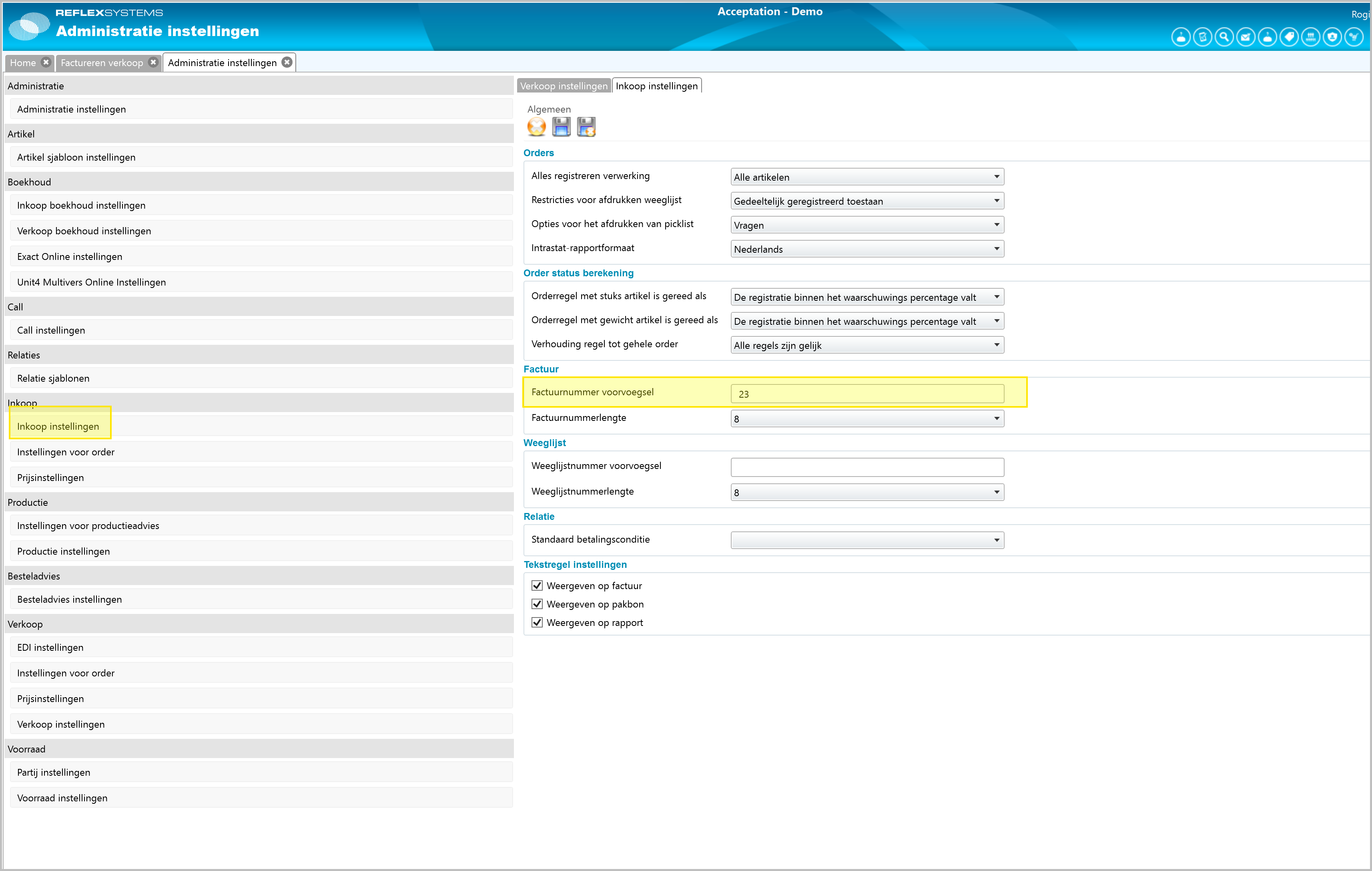
Task: Expand the Intrastat-rapportformaat dropdown
Action: pos(867,249)
